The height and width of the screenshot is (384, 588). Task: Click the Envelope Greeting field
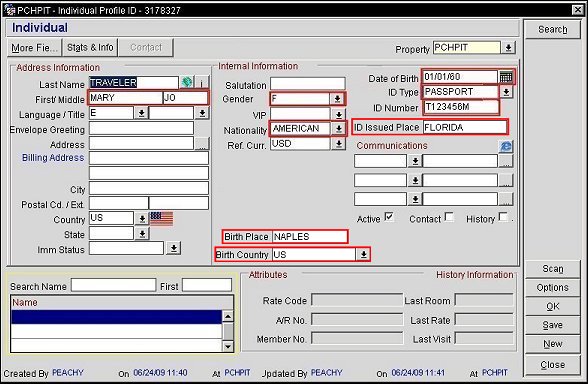141,129
